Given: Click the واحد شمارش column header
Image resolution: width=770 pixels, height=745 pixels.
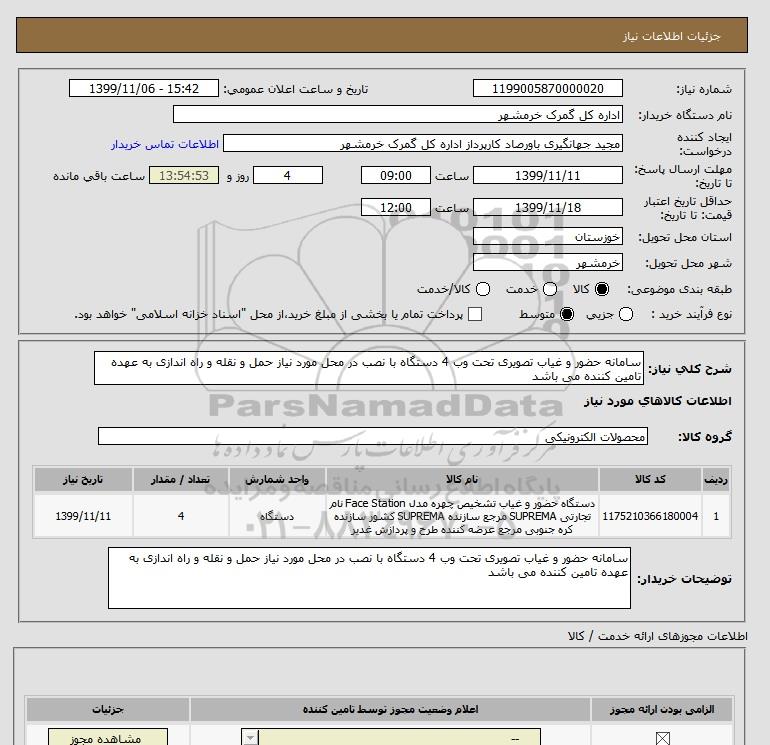Looking at the screenshot, I should [277, 479].
